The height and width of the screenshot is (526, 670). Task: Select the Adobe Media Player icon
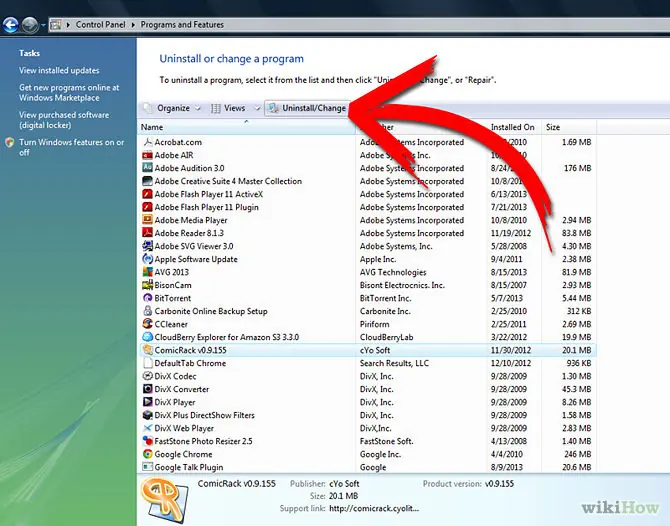pyautogui.click(x=147, y=220)
